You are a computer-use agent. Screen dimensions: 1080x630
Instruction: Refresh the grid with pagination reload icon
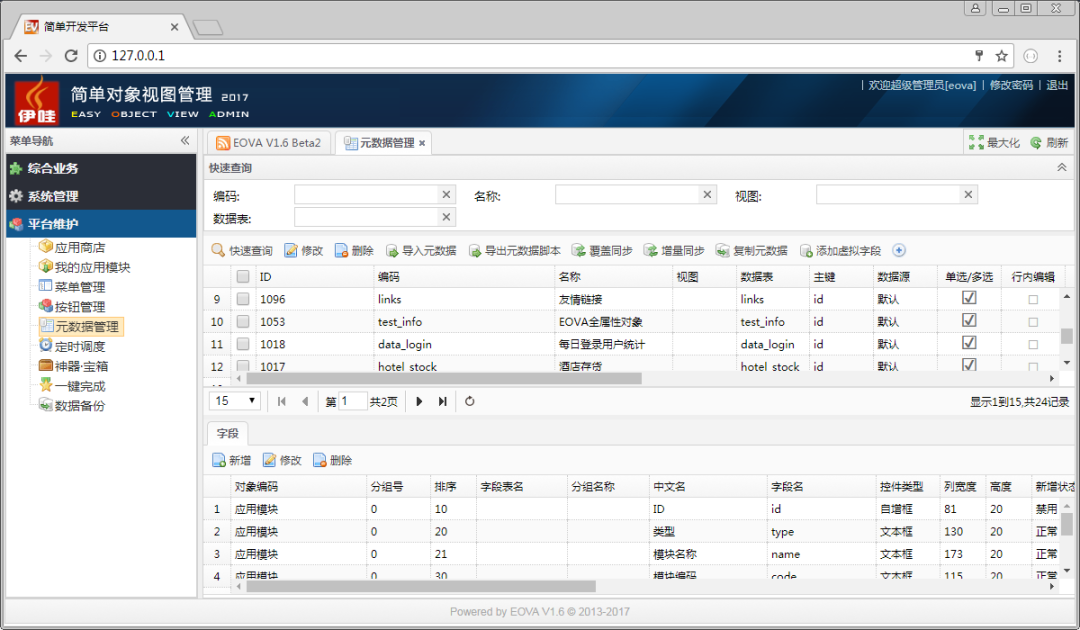(x=470, y=401)
